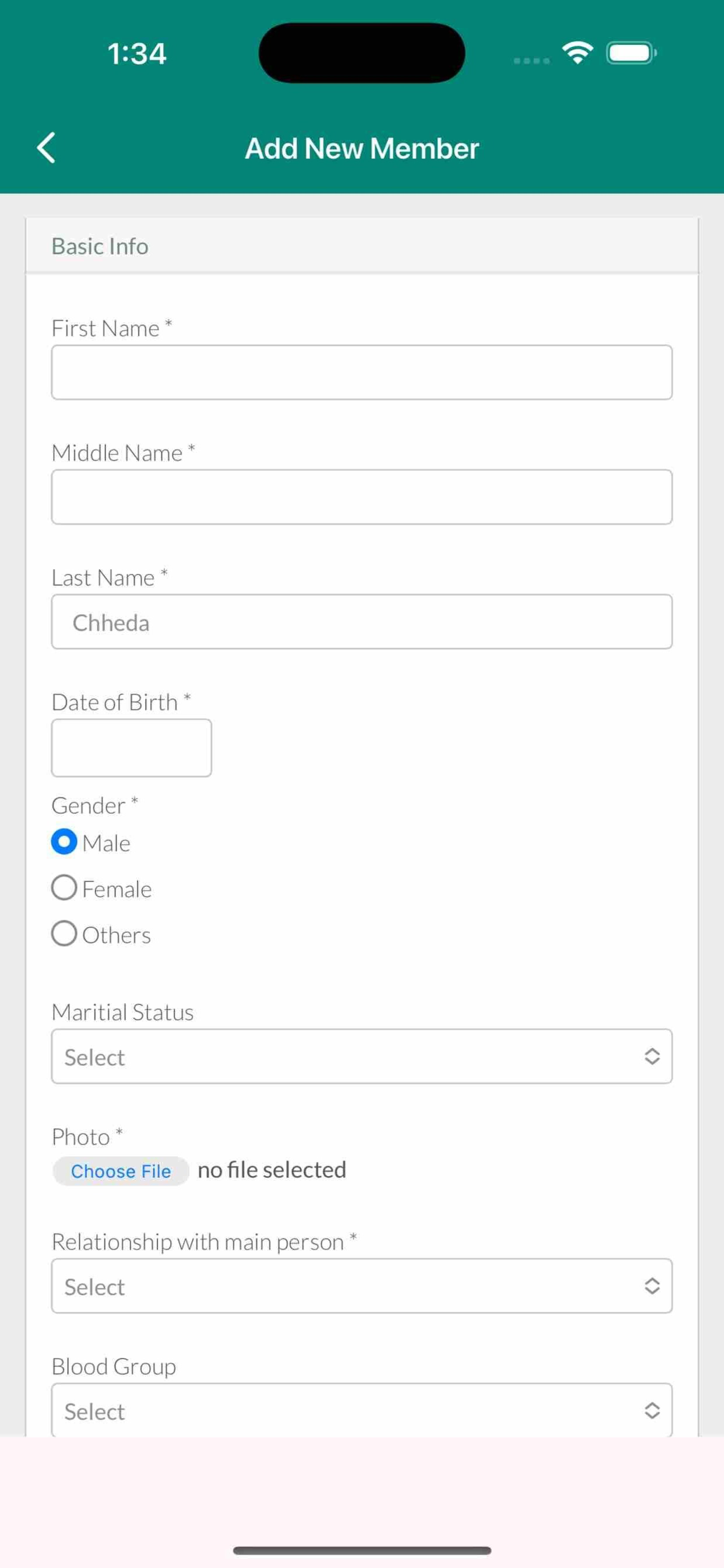Tap the back arrow icon
Screen dimensions: 724x1568
[46, 148]
